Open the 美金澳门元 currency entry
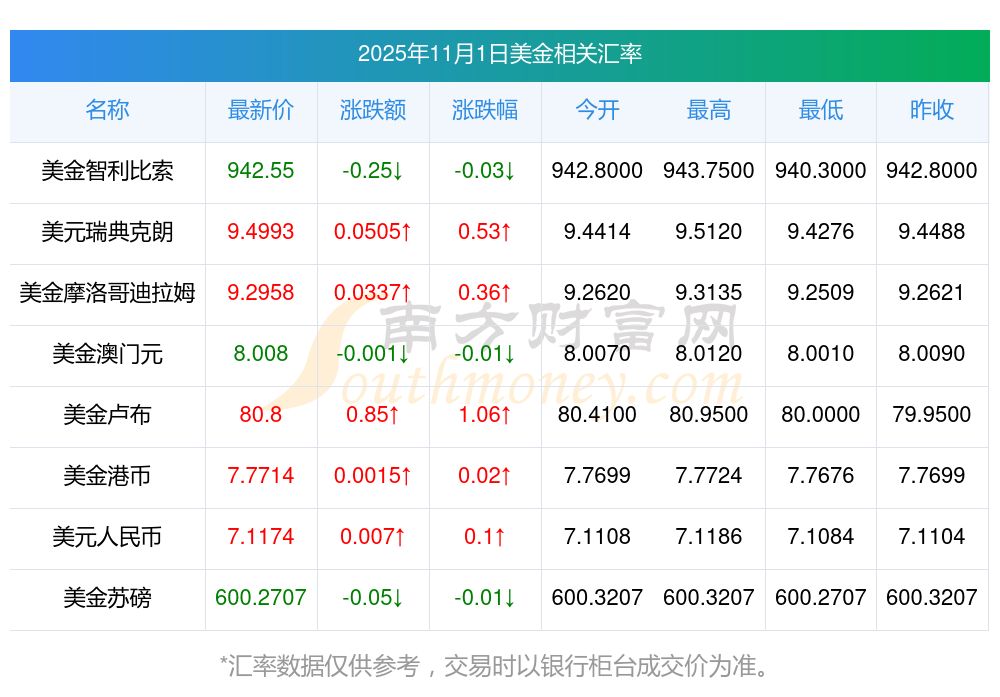The image size is (1000, 697). [x=107, y=354]
